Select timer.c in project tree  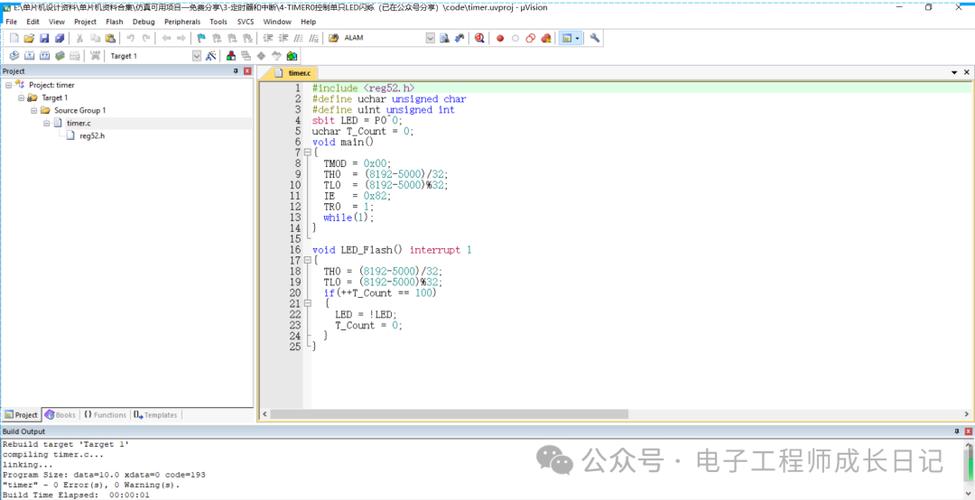(78, 123)
